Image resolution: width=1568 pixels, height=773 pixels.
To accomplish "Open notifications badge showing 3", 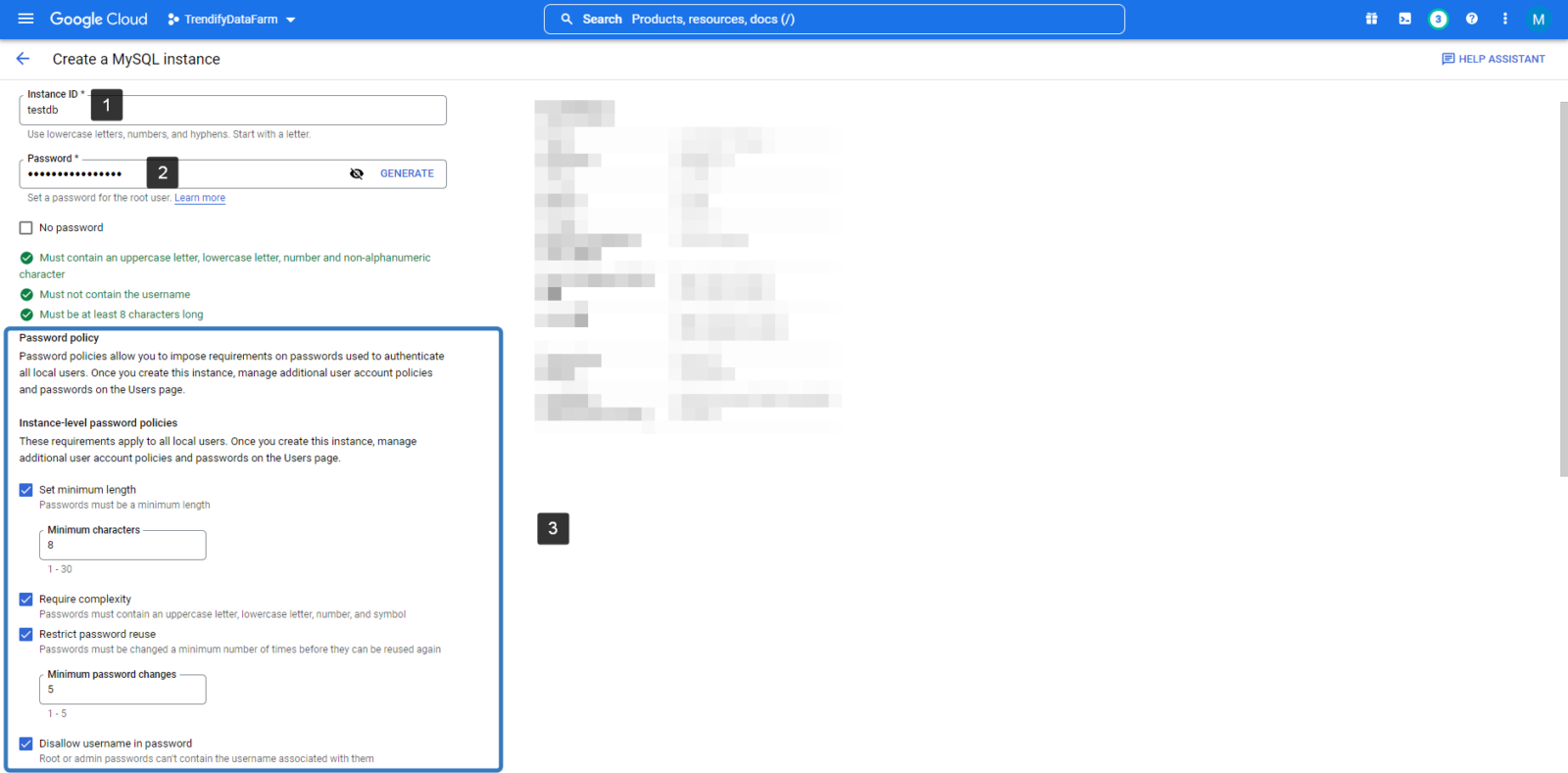I will pos(1439,19).
